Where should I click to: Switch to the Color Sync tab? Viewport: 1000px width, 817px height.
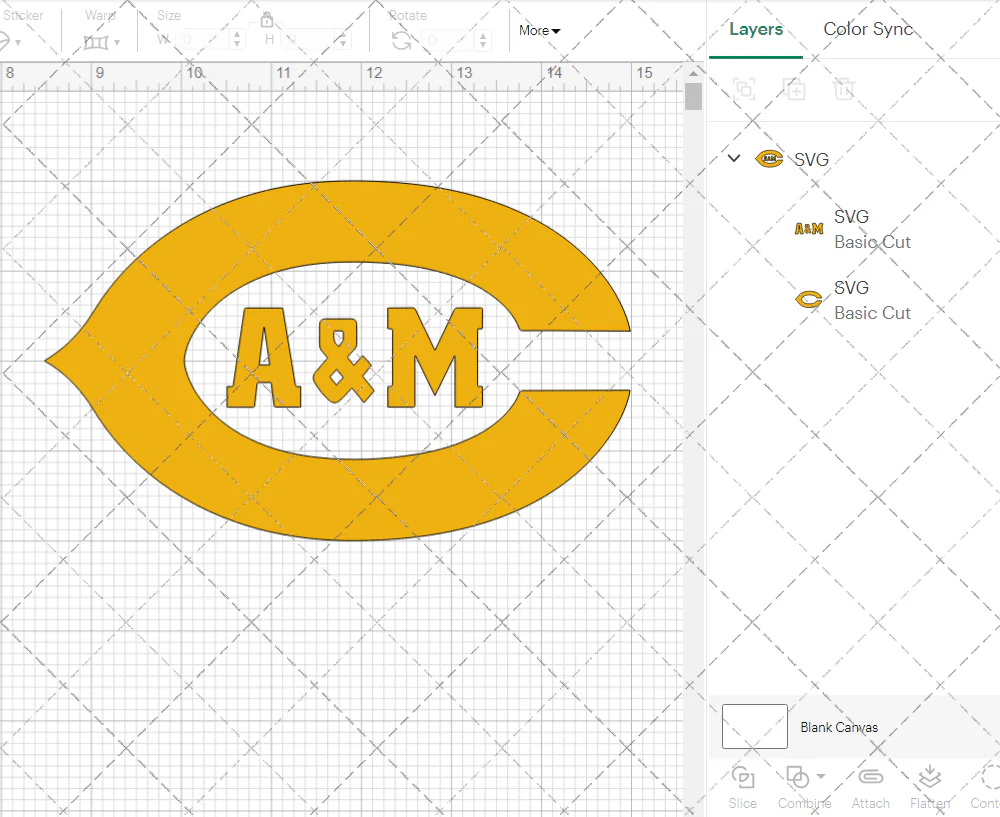(868, 29)
